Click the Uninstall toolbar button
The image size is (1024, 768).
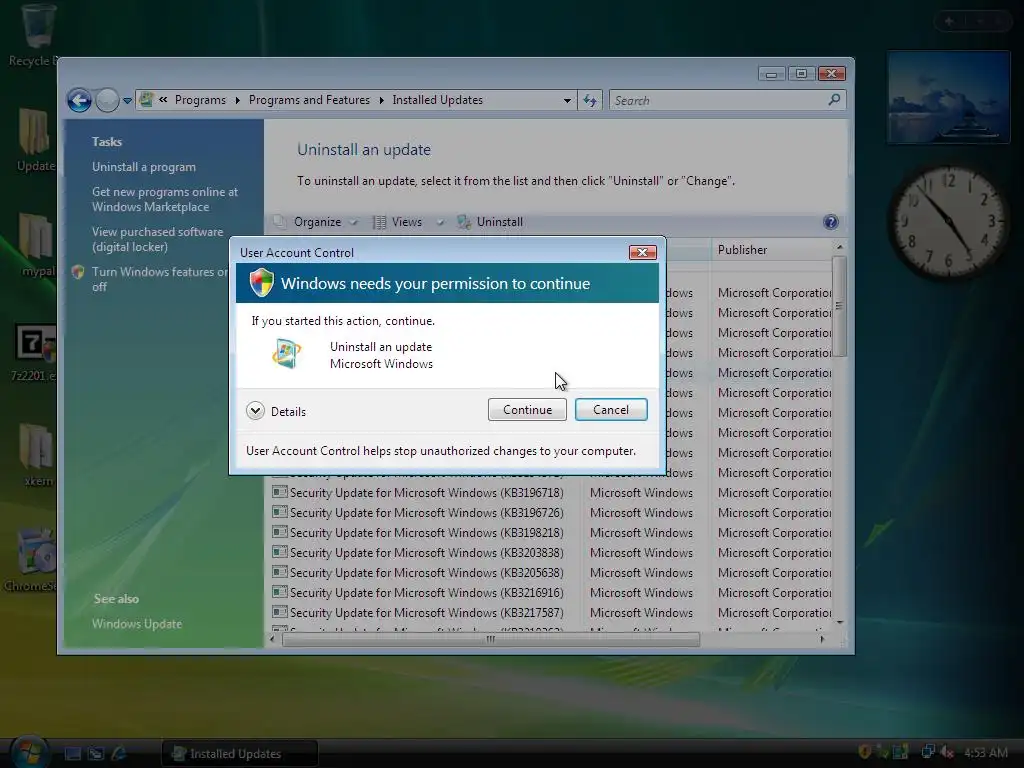490,222
